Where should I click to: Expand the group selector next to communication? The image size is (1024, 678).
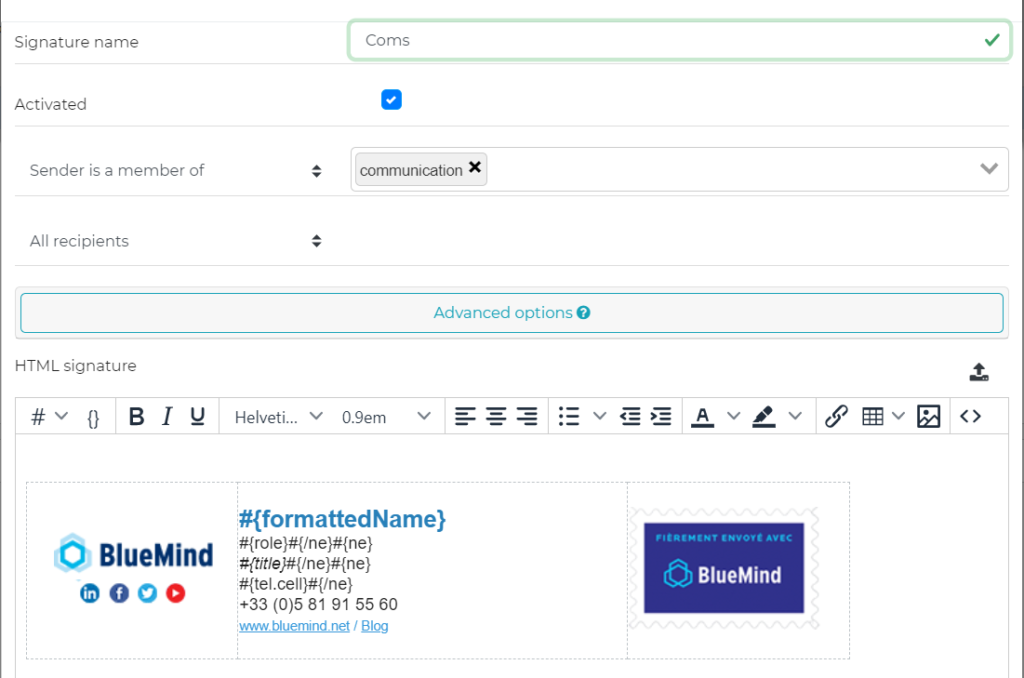pyautogui.click(x=989, y=169)
